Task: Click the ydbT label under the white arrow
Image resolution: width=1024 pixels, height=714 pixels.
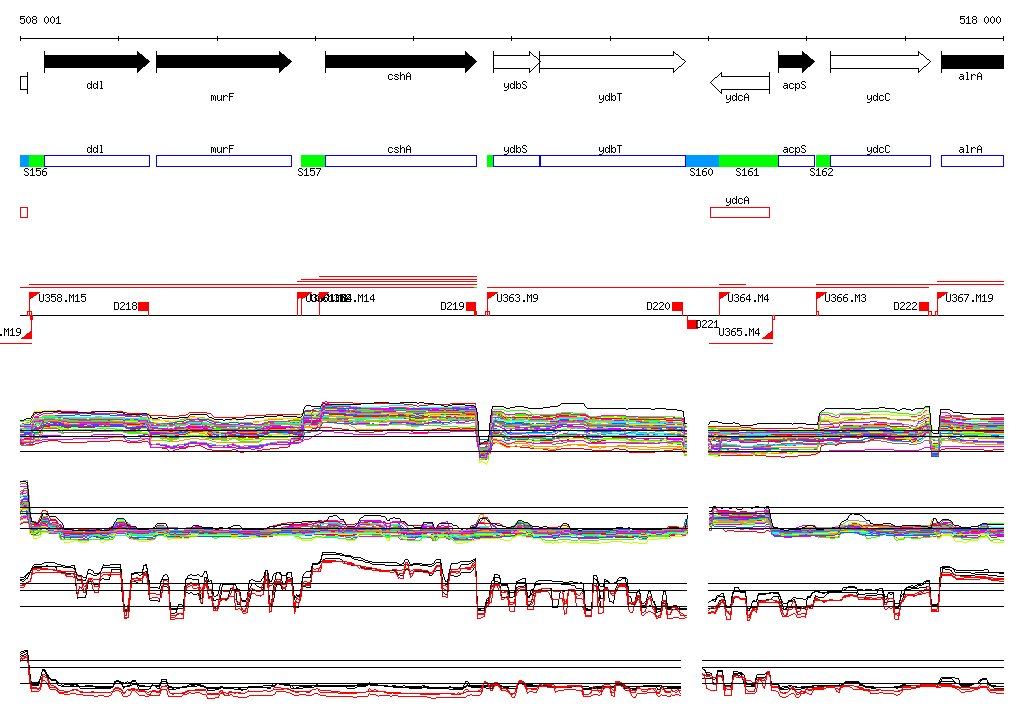Action: tap(611, 97)
